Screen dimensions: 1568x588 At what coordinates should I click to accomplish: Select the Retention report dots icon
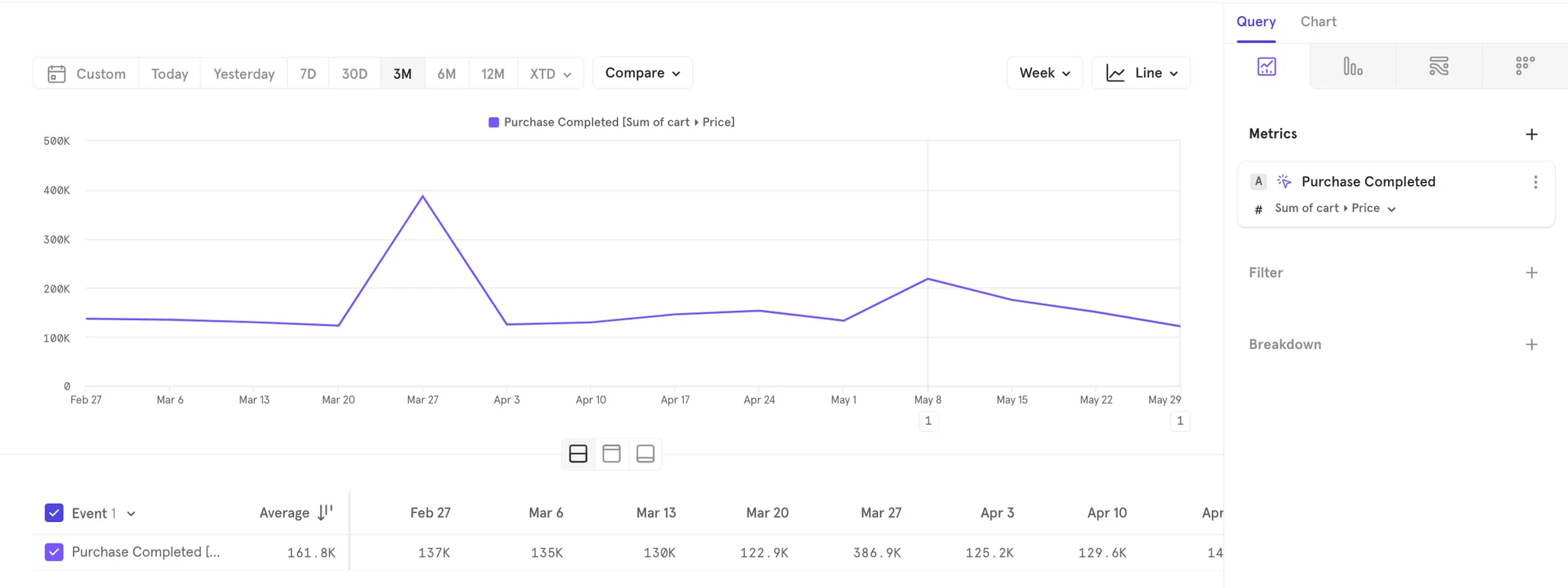pyautogui.click(x=1525, y=67)
